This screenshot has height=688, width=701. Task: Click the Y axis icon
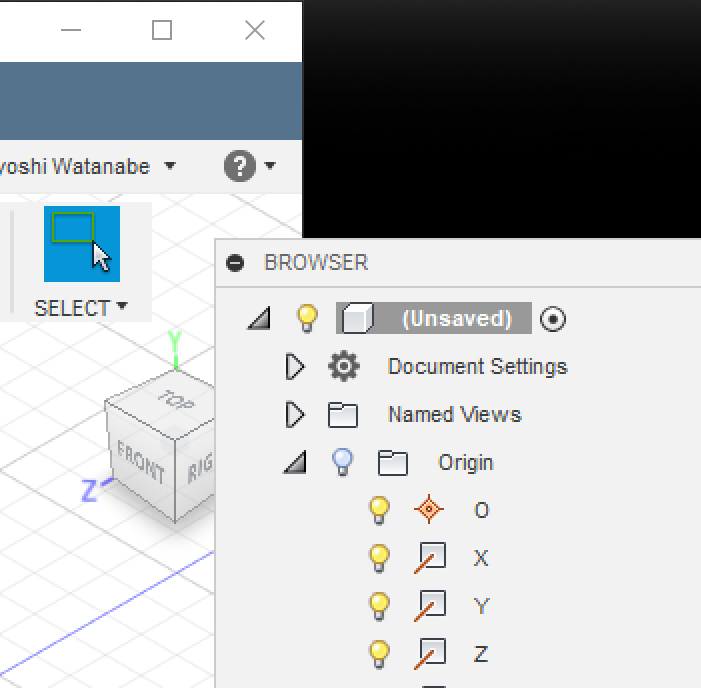430,606
